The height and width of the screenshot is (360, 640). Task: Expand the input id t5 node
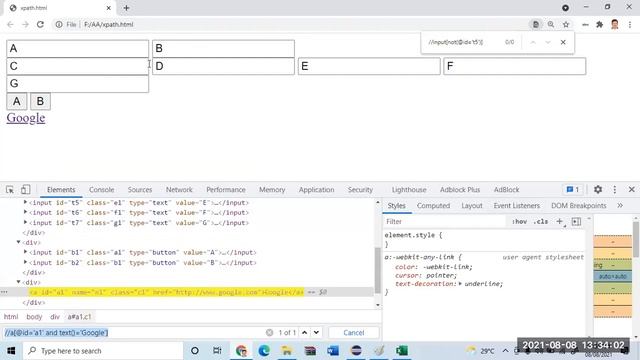tap(25, 202)
